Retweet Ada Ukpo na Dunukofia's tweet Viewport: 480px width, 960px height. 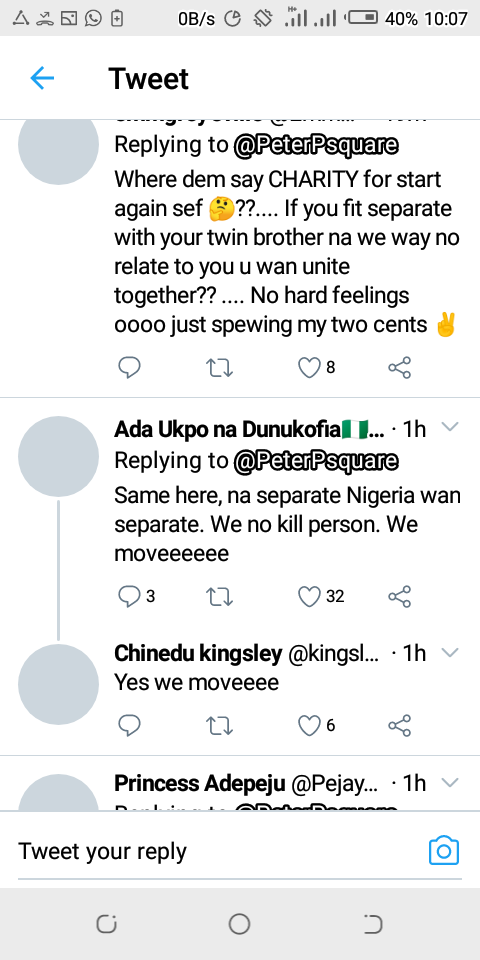click(x=219, y=596)
